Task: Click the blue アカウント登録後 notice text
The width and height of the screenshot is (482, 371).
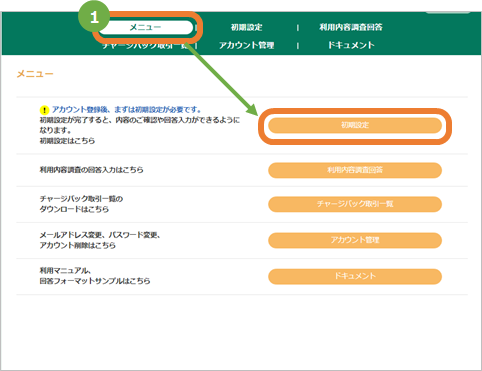Action: (126, 110)
